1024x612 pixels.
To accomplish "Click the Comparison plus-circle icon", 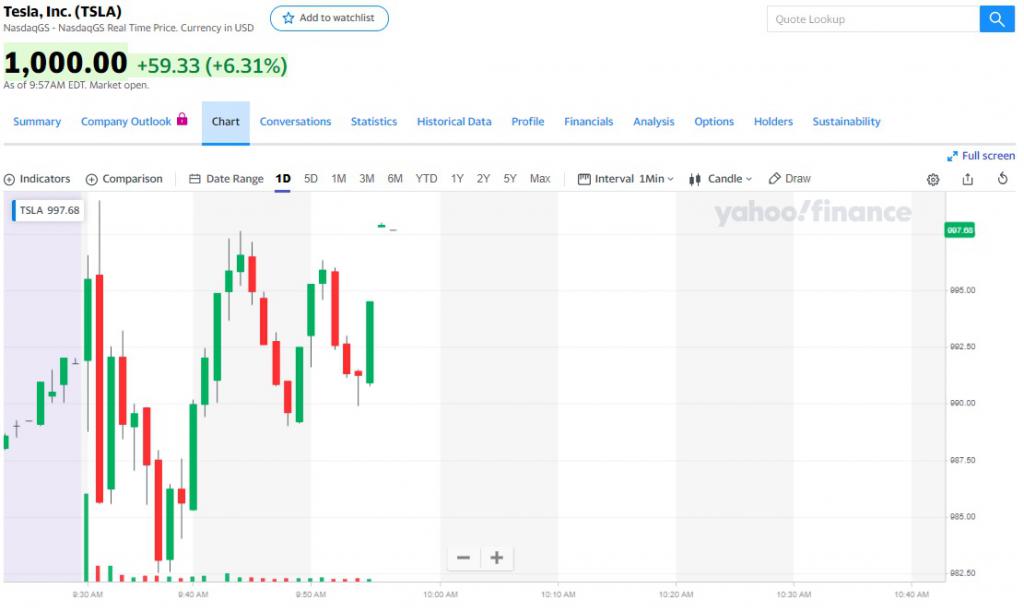I will click(92, 180).
